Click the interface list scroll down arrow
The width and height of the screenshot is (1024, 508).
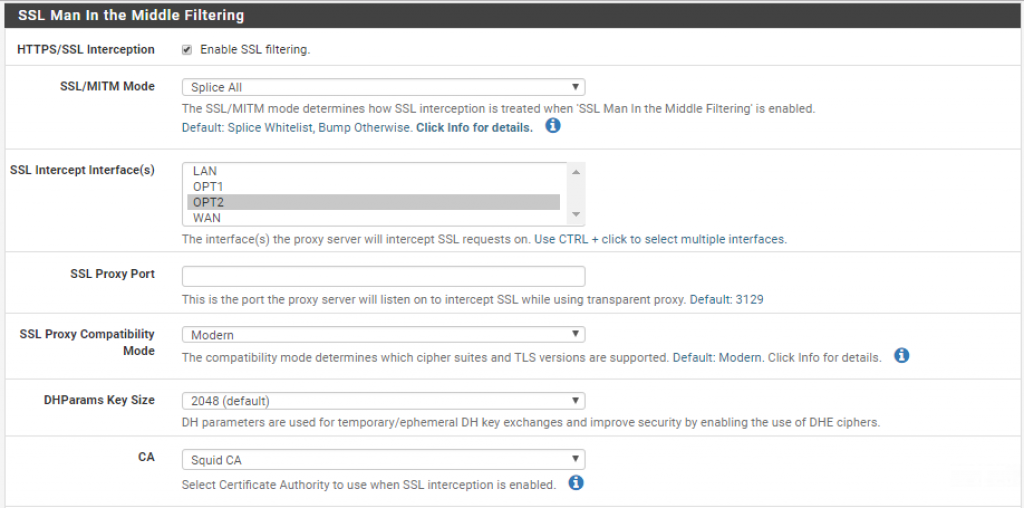[x=576, y=215]
